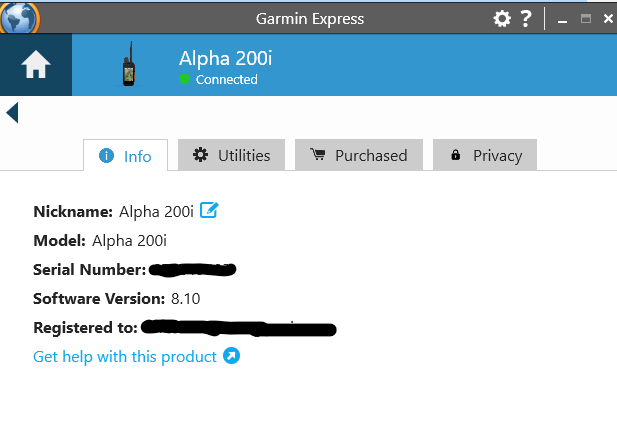This screenshot has height=444, width=617.
Task: Maximize the Garmin Express window
Action: (586, 18)
